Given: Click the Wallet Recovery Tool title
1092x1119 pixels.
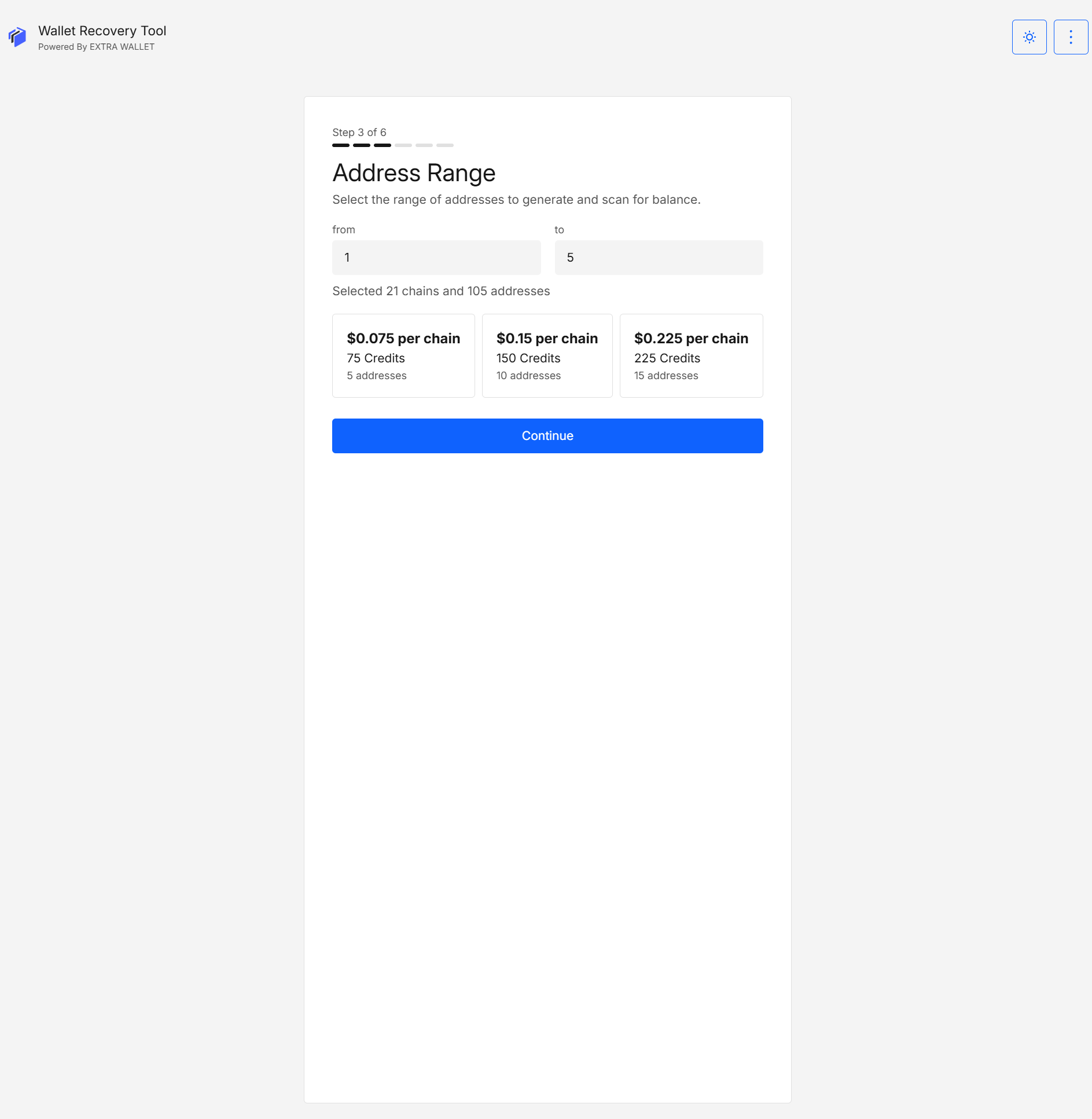Looking at the screenshot, I should (102, 31).
